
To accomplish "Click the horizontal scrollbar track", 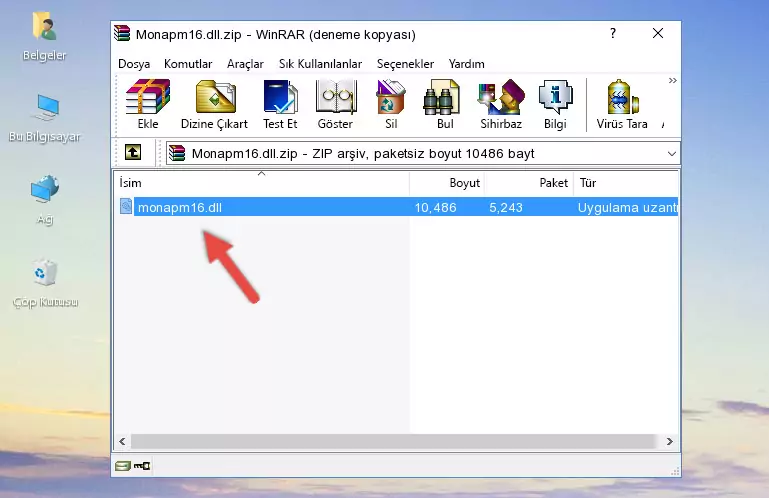I will [393, 441].
